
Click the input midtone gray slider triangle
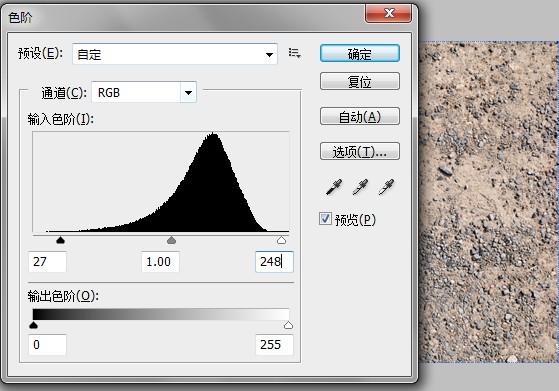click(171, 240)
